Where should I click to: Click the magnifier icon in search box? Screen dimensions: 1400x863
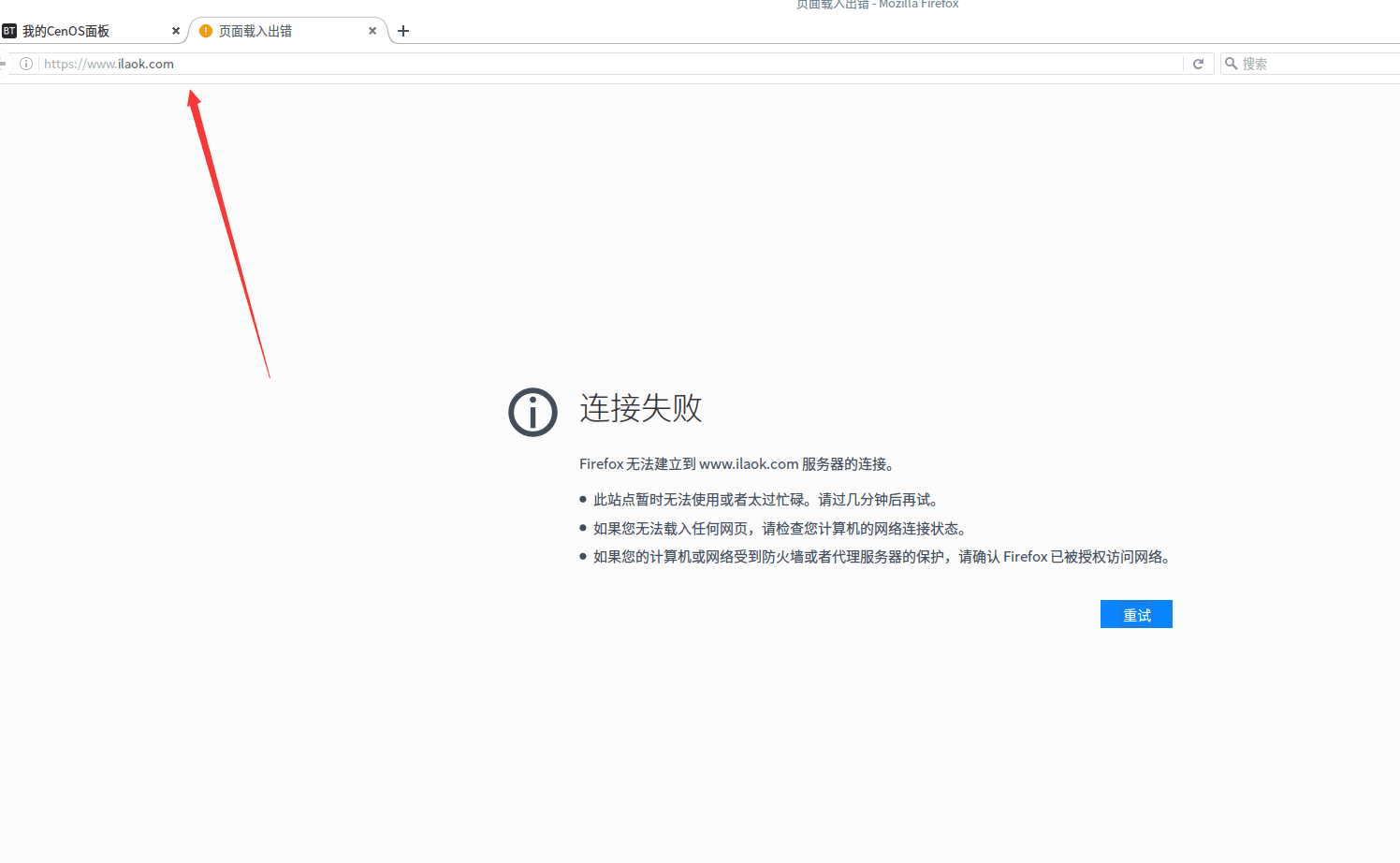point(1232,64)
